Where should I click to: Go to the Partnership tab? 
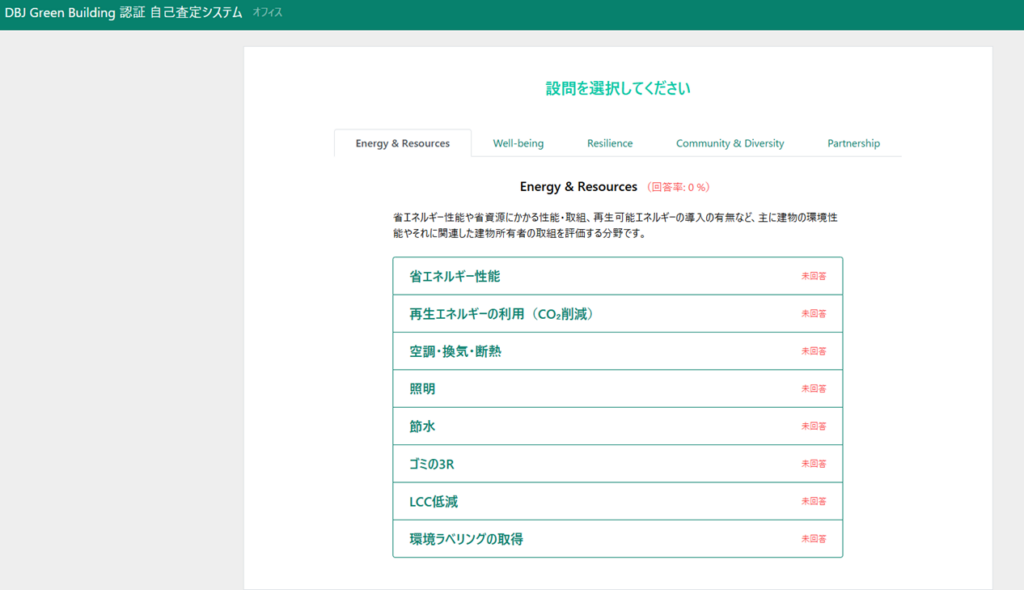[x=853, y=143]
